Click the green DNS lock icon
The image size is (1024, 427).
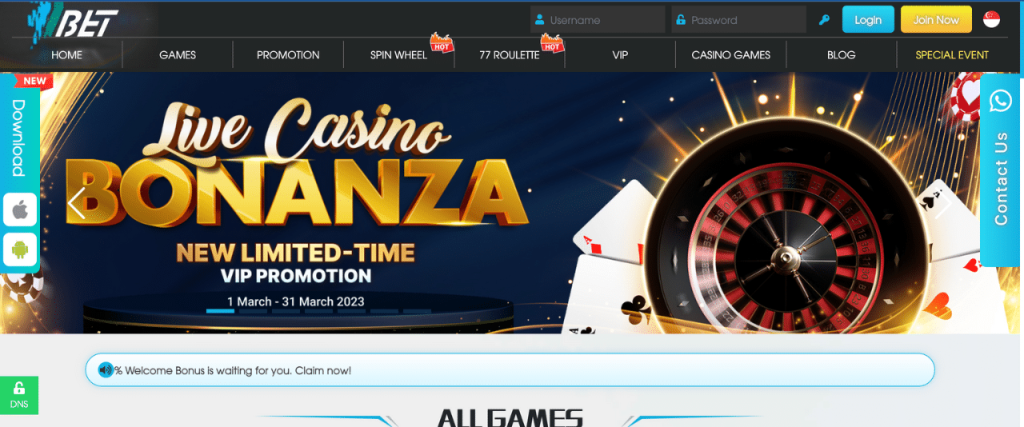pyautogui.click(x=19, y=395)
